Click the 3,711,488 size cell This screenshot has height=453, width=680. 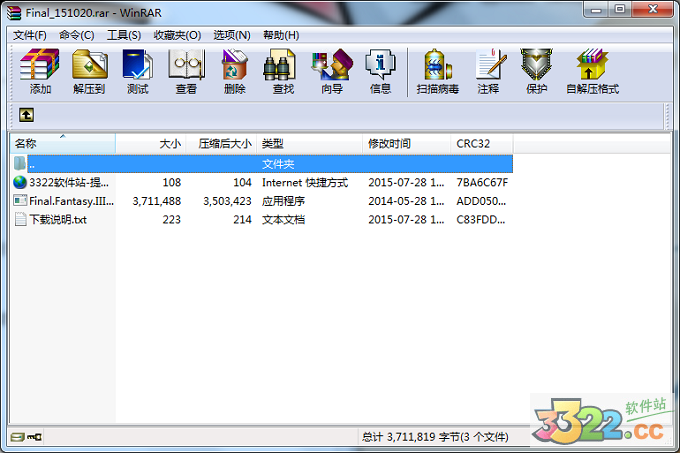pos(157,201)
